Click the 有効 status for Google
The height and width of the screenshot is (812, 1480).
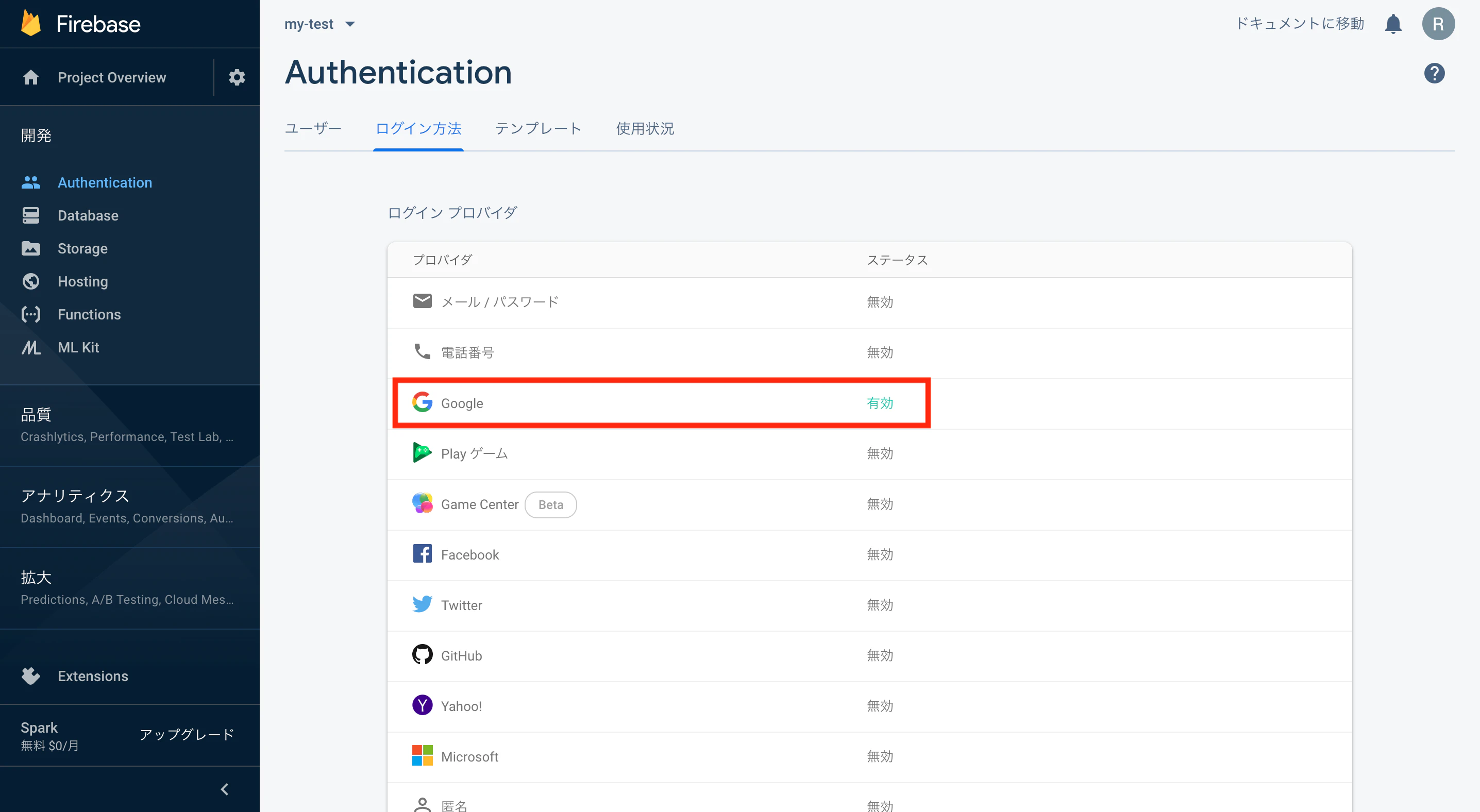point(880,403)
